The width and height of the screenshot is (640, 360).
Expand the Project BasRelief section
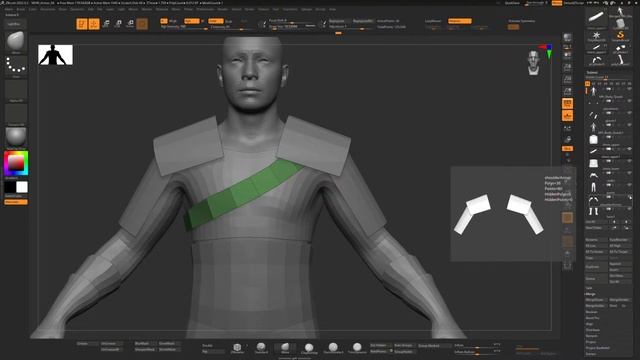click(x=598, y=348)
